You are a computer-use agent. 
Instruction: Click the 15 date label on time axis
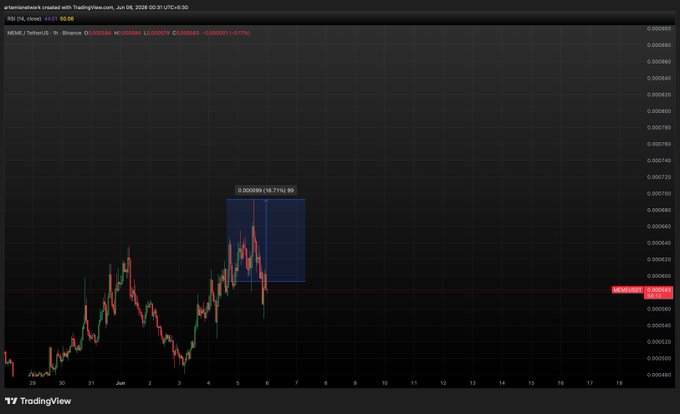[x=531, y=383]
